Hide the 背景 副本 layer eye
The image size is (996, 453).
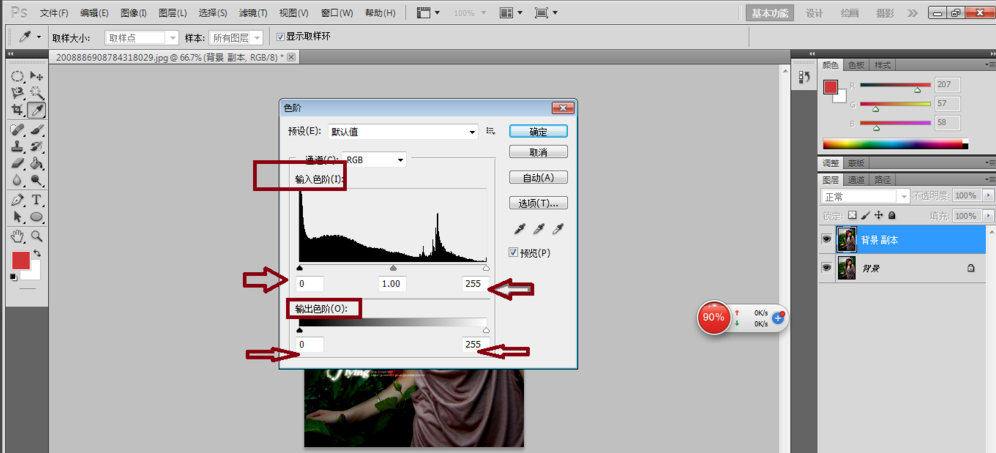826,240
